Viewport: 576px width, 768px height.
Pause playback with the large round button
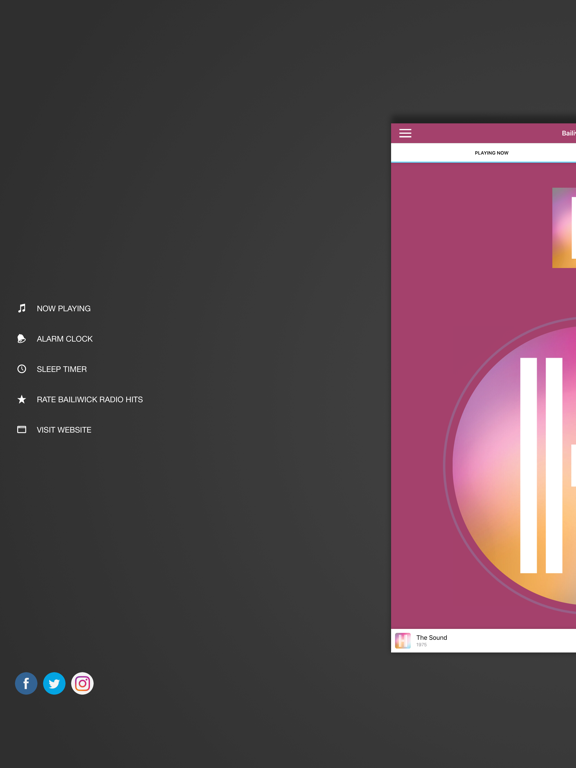(512, 465)
